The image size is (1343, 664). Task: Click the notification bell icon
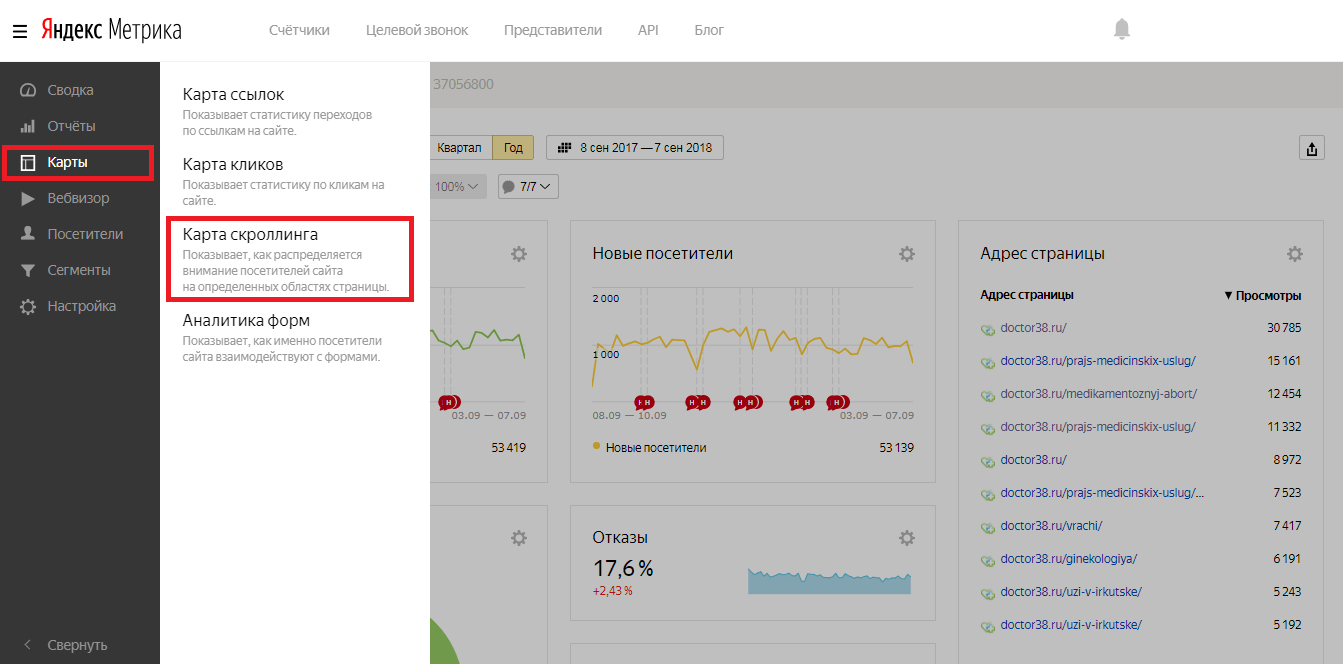1121,30
